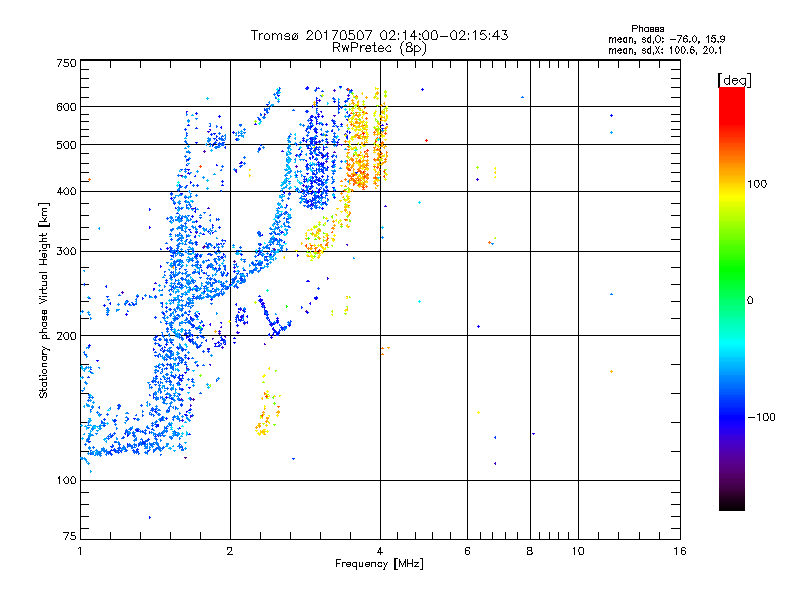Click the y-axis tick label '200'
The width and height of the screenshot is (800, 600).
66,336
